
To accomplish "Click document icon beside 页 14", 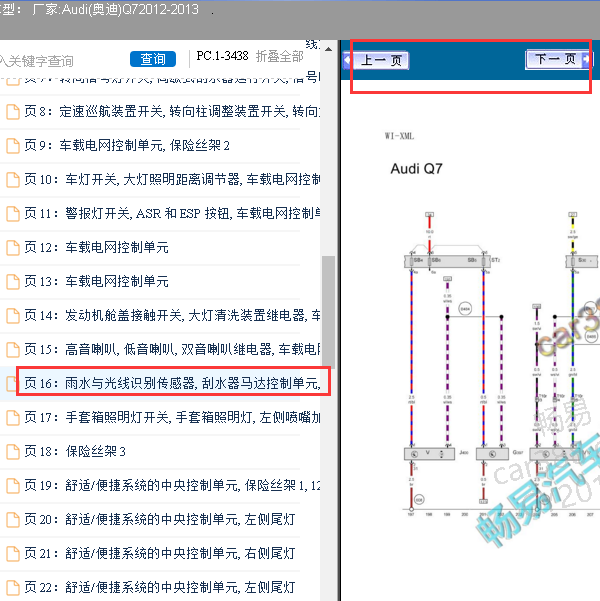I will [x=13, y=316].
